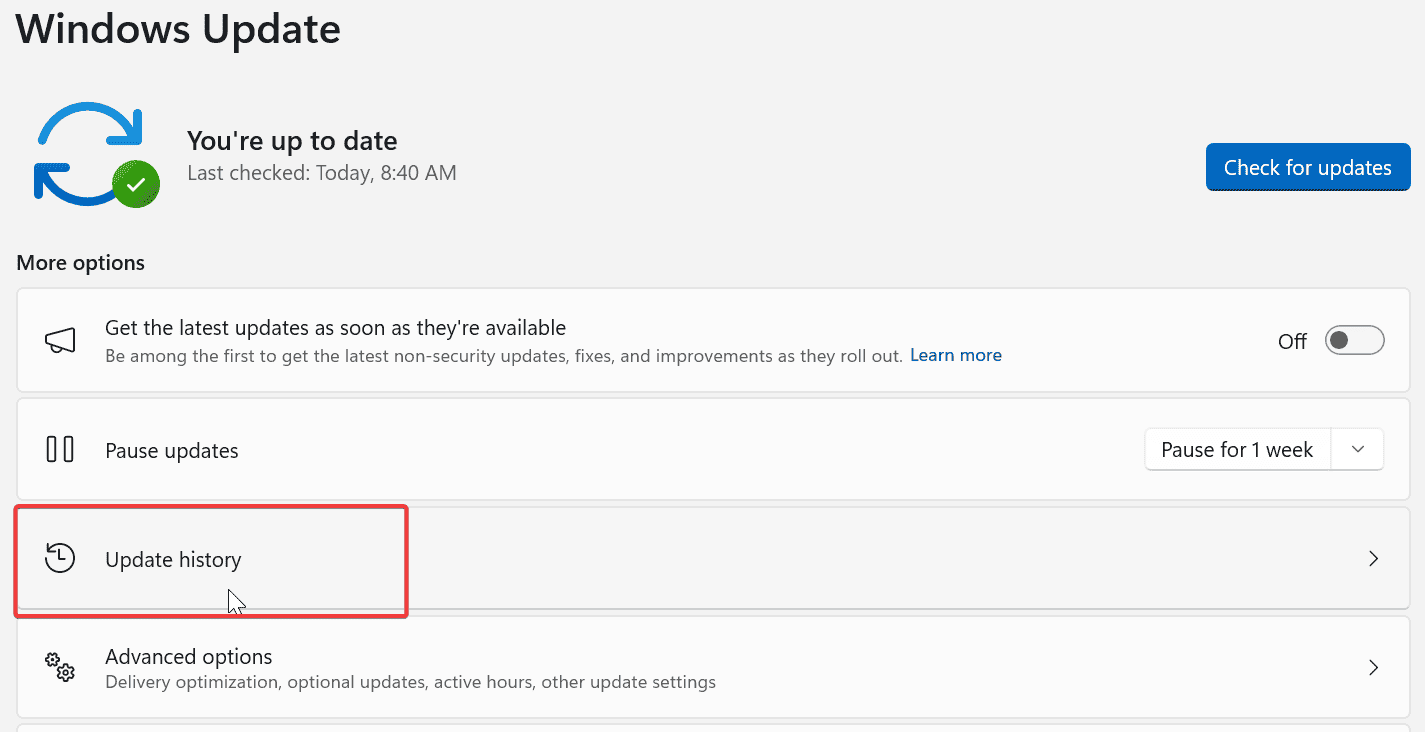Click the pause icon beside Pause updates
The width and height of the screenshot is (1425, 732).
pos(60,449)
